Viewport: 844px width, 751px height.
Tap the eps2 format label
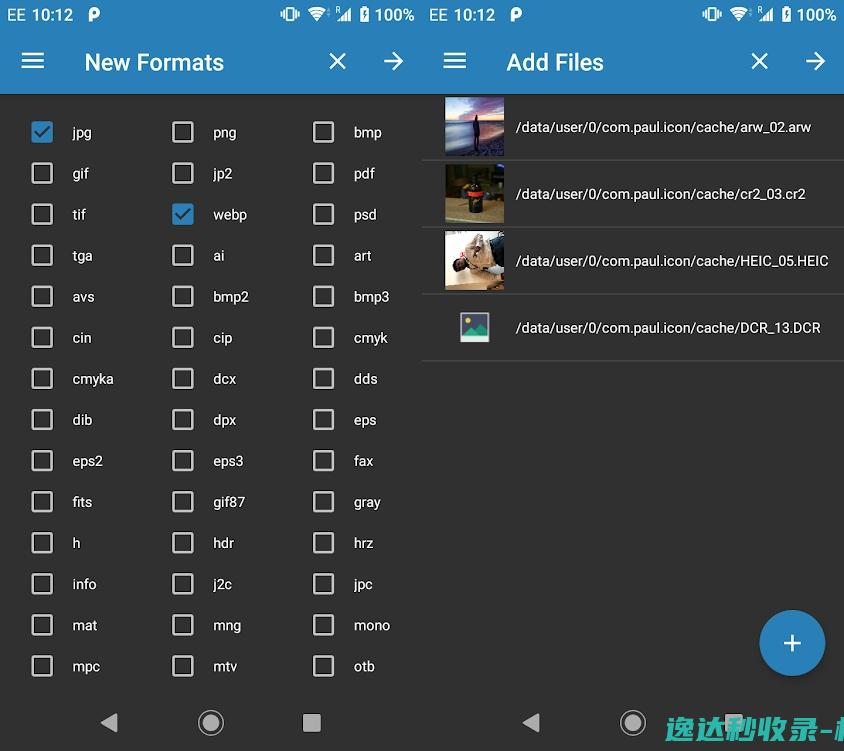point(87,461)
